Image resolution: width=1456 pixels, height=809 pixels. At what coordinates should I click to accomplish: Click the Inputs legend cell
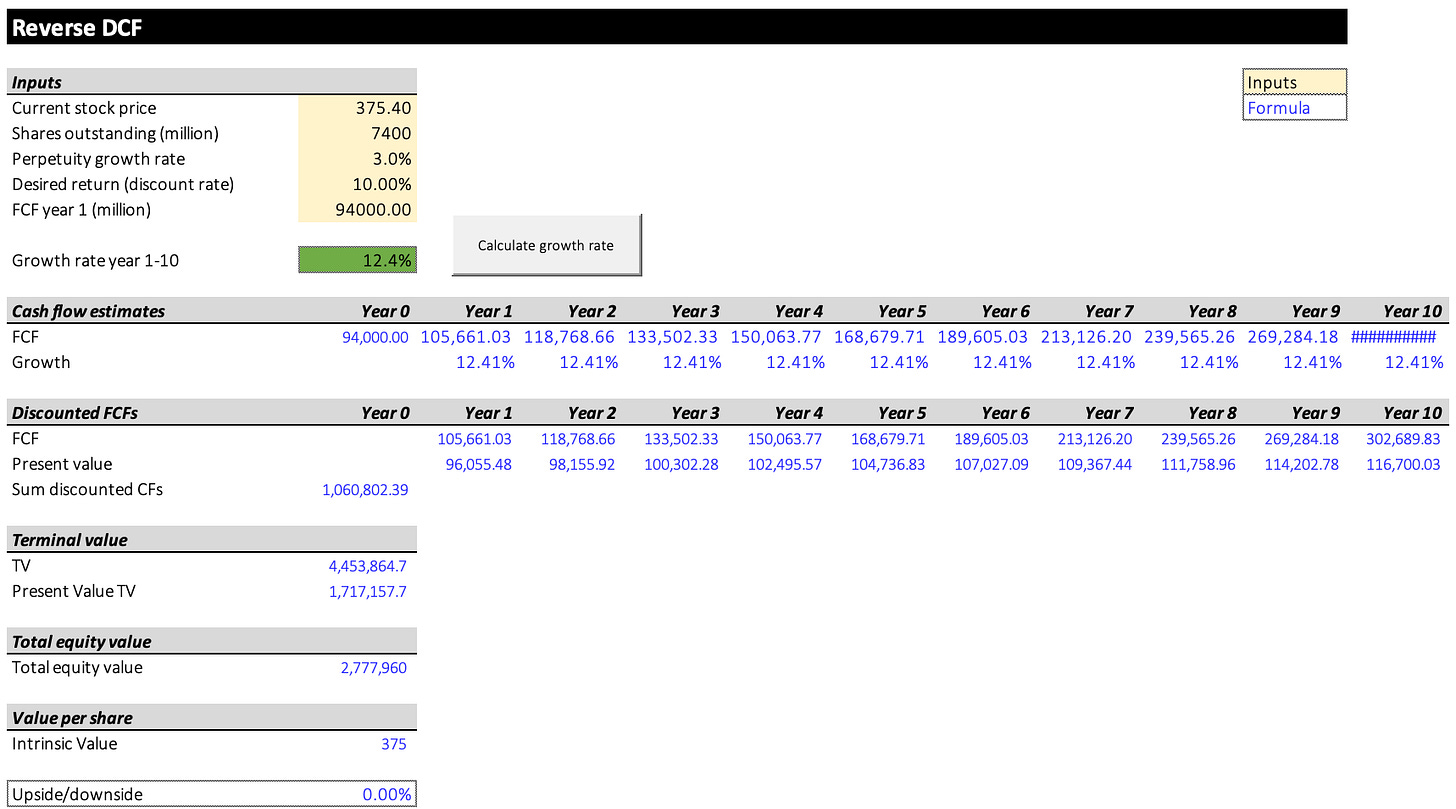click(x=1295, y=82)
